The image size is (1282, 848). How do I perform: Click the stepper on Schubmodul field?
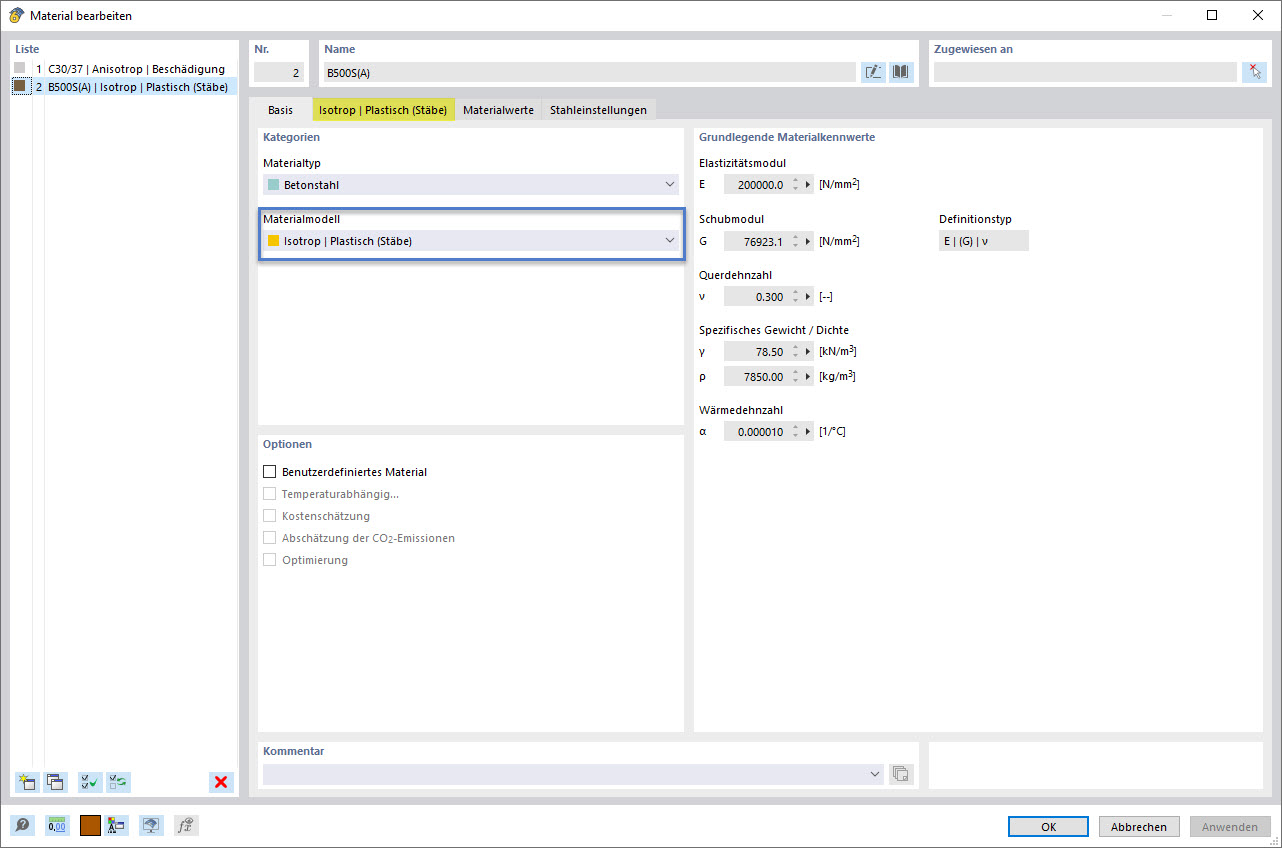point(795,241)
